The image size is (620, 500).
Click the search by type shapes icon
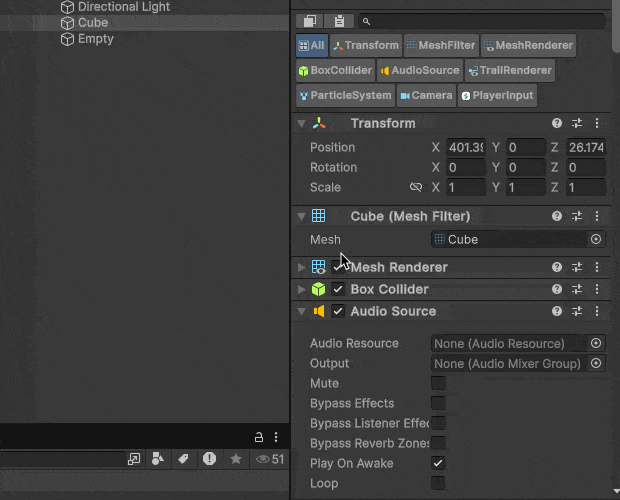point(158,459)
